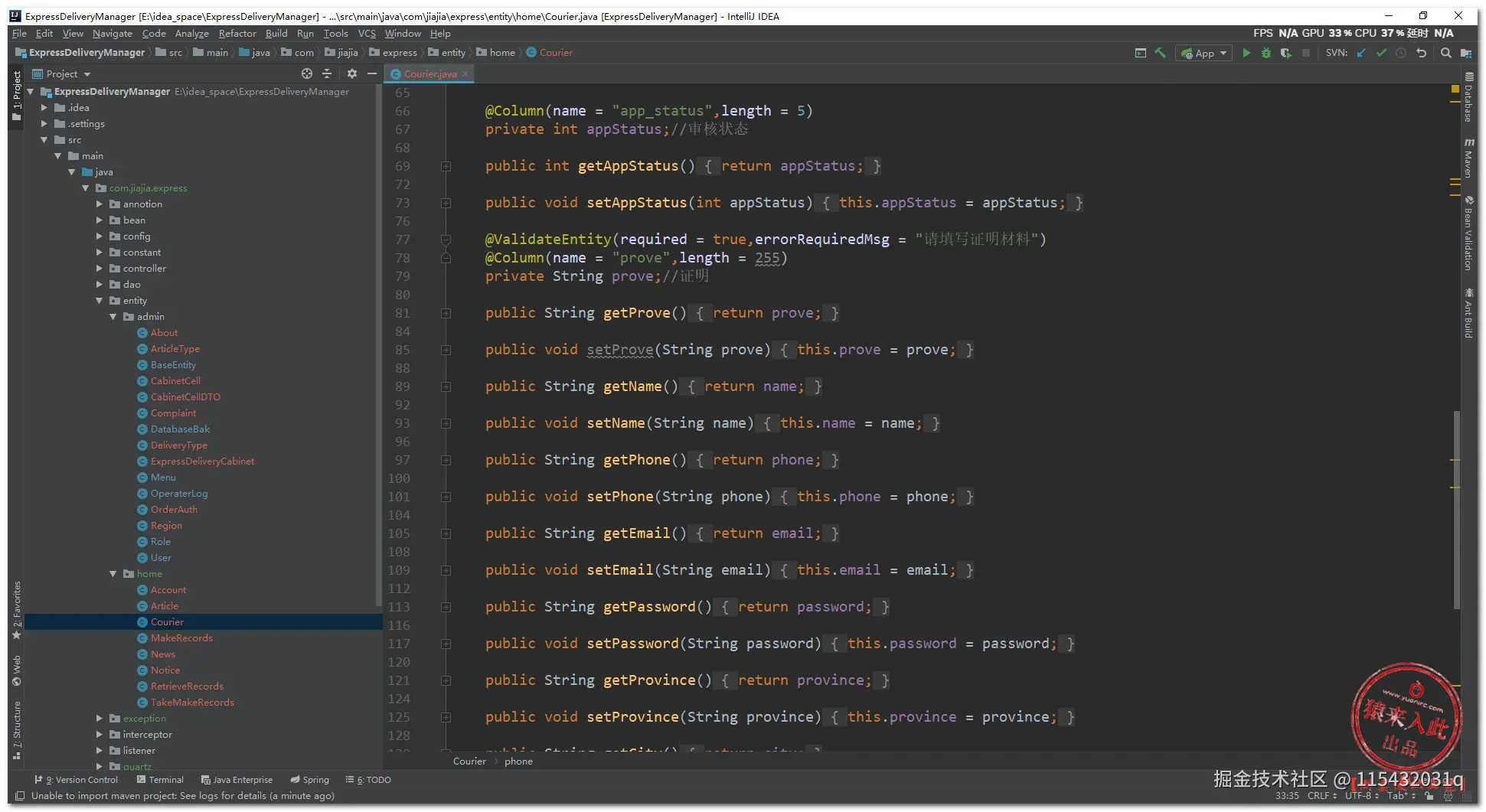This screenshot has width=1486, height=812.
Task: Toggle fold on getAppStatus method
Action: (x=446, y=166)
